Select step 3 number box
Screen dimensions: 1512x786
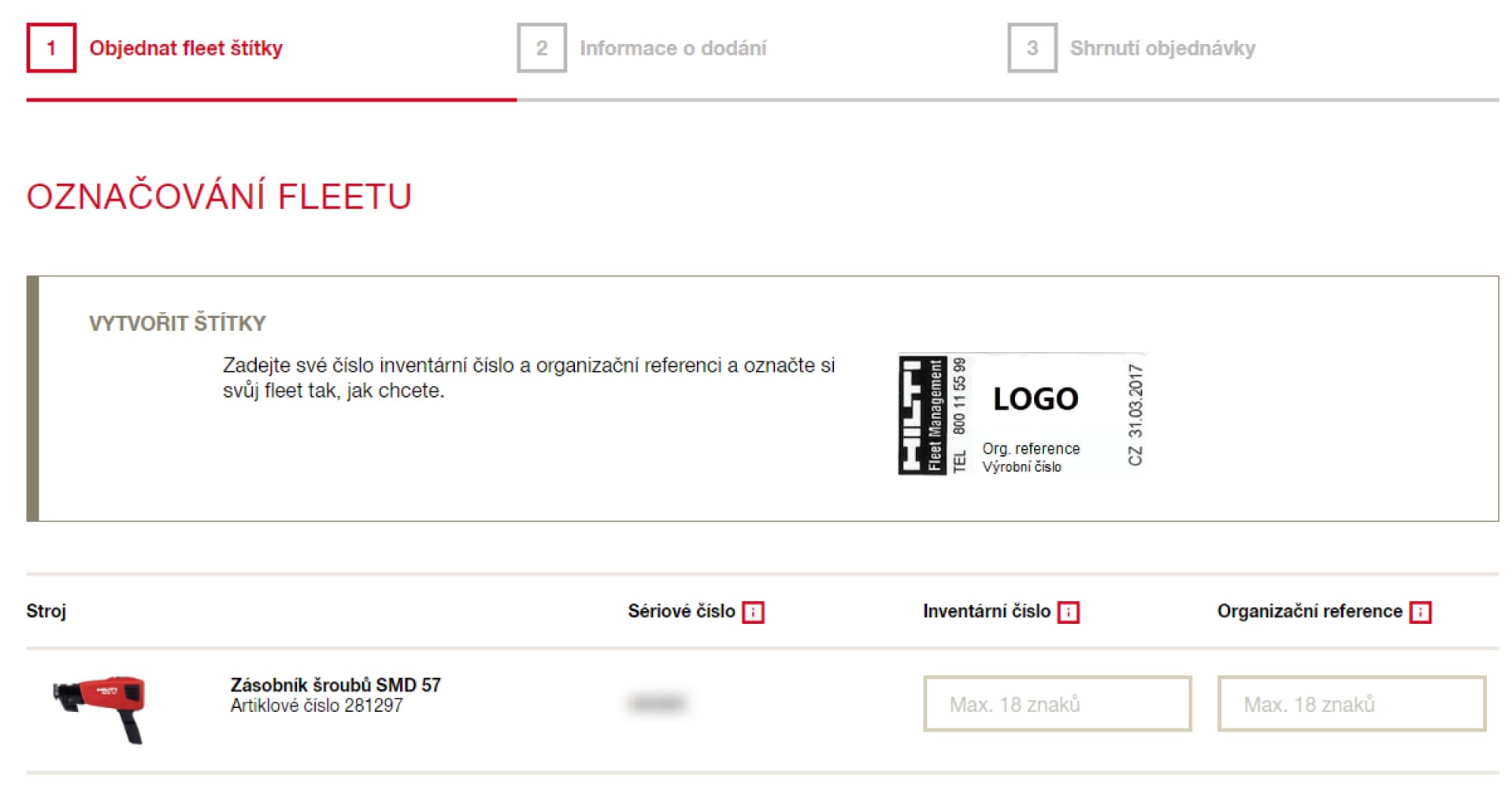1032,48
